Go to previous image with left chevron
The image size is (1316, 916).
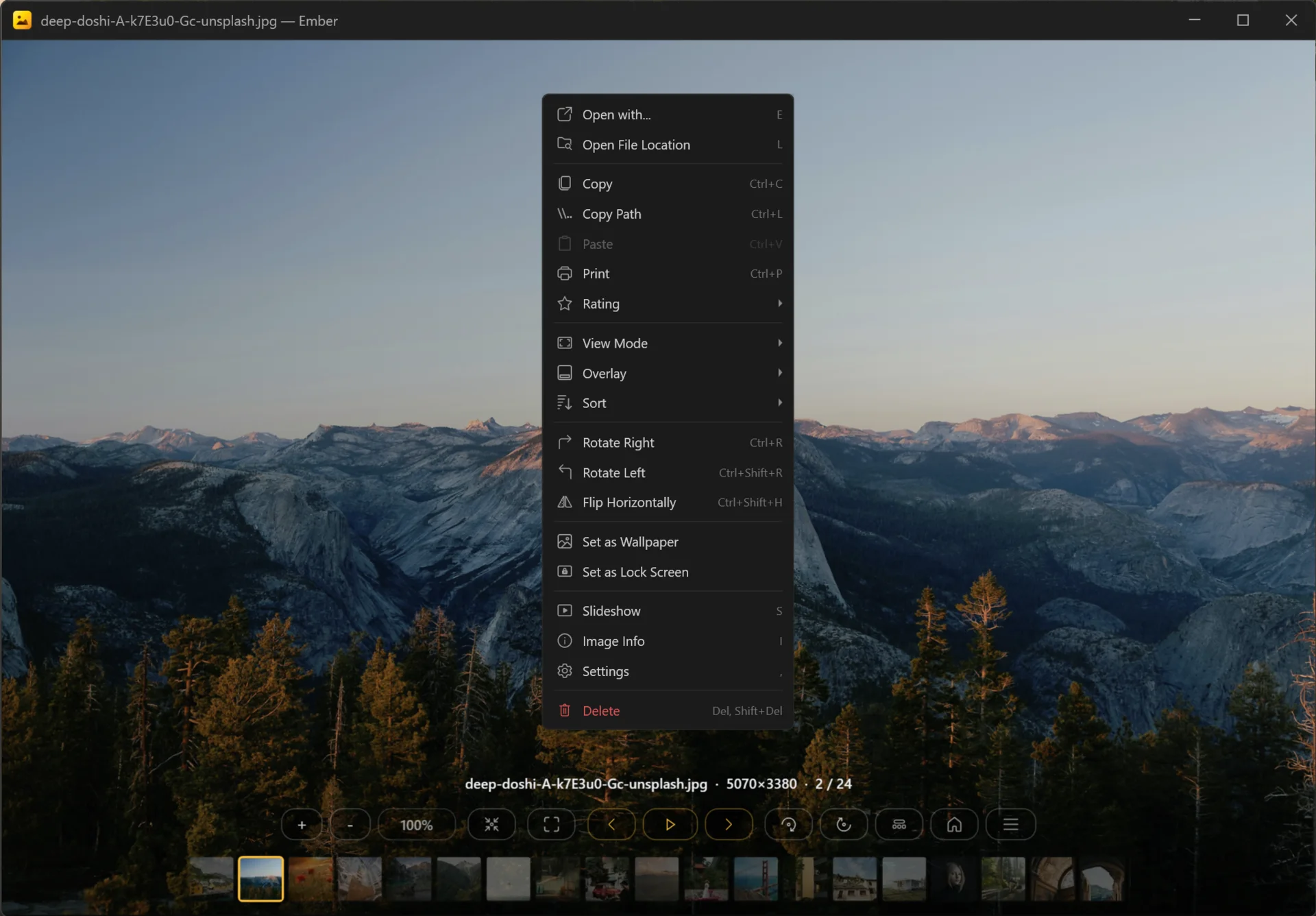[611, 825]
